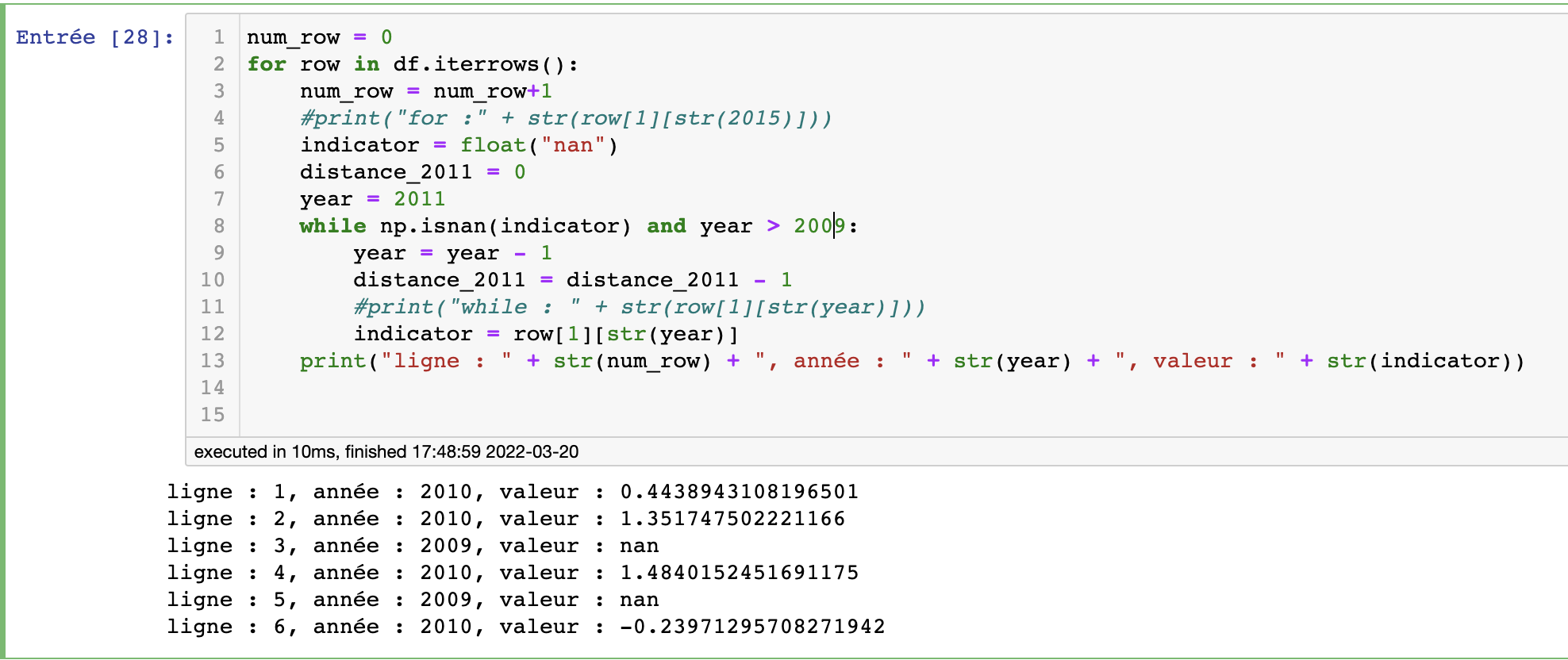Click output row 'ligne : 6' value -0.23971295708271942
This screenshot has width=1568, height=660.
click(526, 627)
